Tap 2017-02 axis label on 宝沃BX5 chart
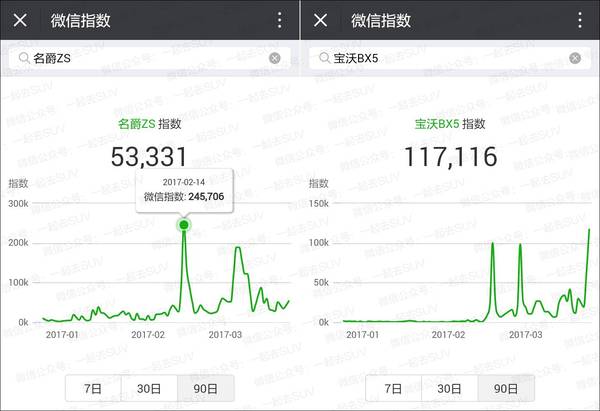 tap(448, 335)
